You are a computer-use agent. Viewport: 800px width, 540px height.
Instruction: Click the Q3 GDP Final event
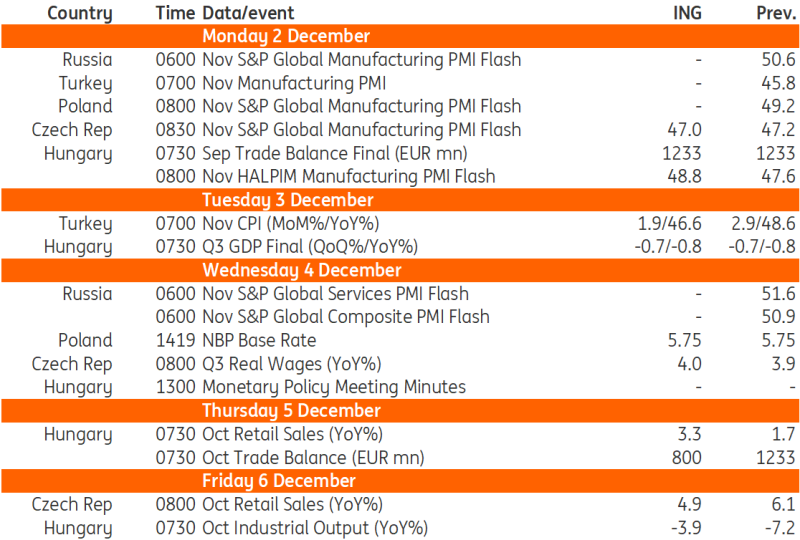pos(309,247)
